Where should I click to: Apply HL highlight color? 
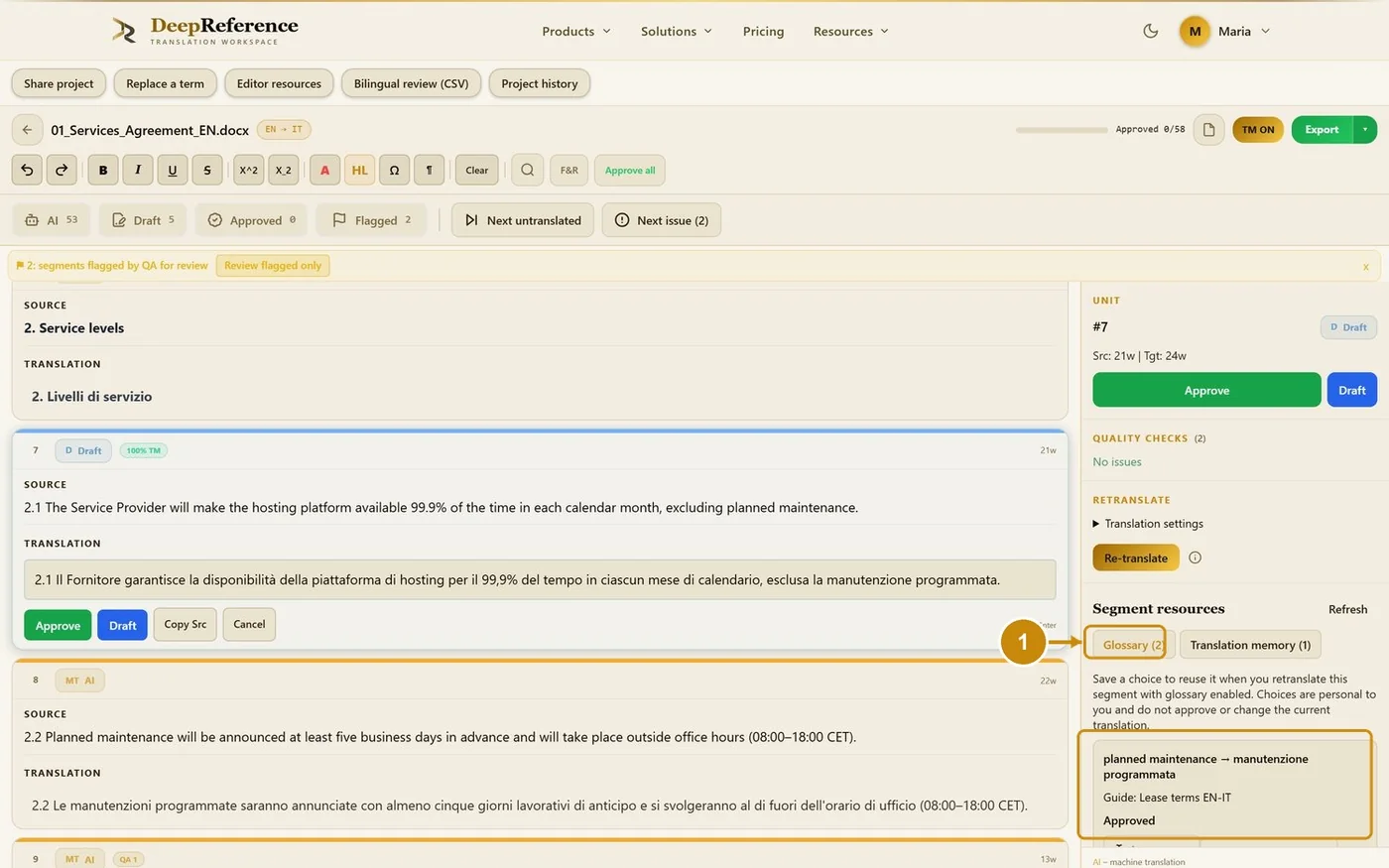tap(359, 170)
